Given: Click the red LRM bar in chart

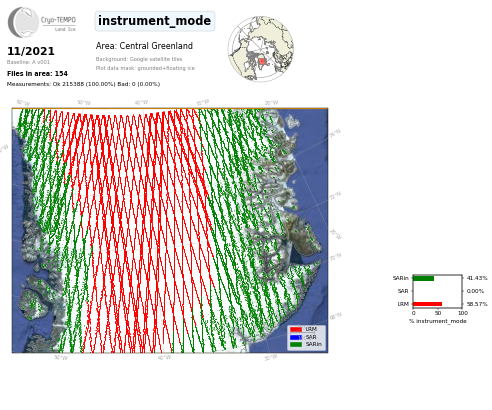Looking at the screenshot, I should 428,304.
